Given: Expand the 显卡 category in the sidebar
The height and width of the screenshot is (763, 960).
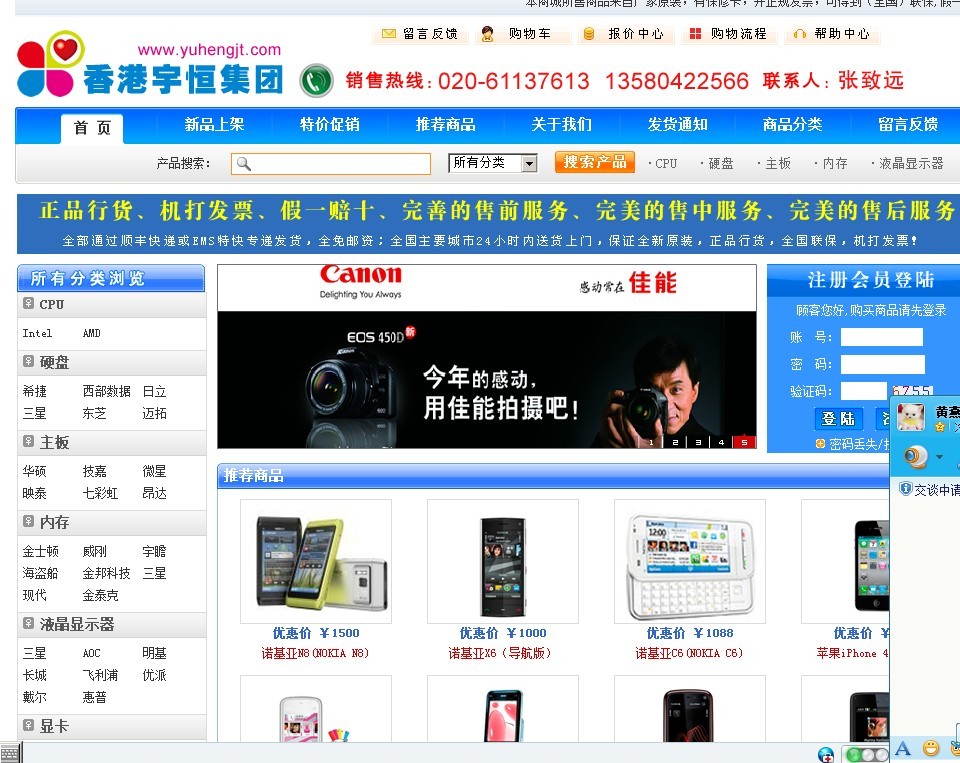Looking at the screenshot, I should pyautogui.click(x=28, y=725).
